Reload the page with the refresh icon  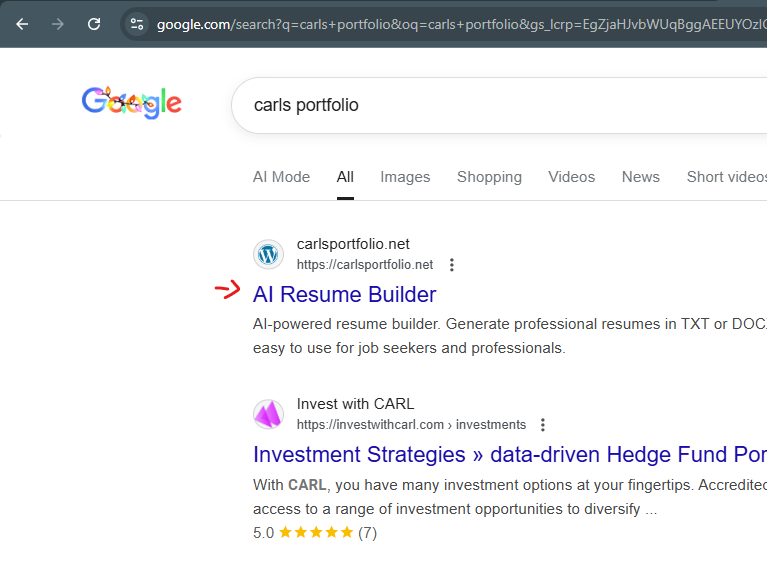point(94,24)
